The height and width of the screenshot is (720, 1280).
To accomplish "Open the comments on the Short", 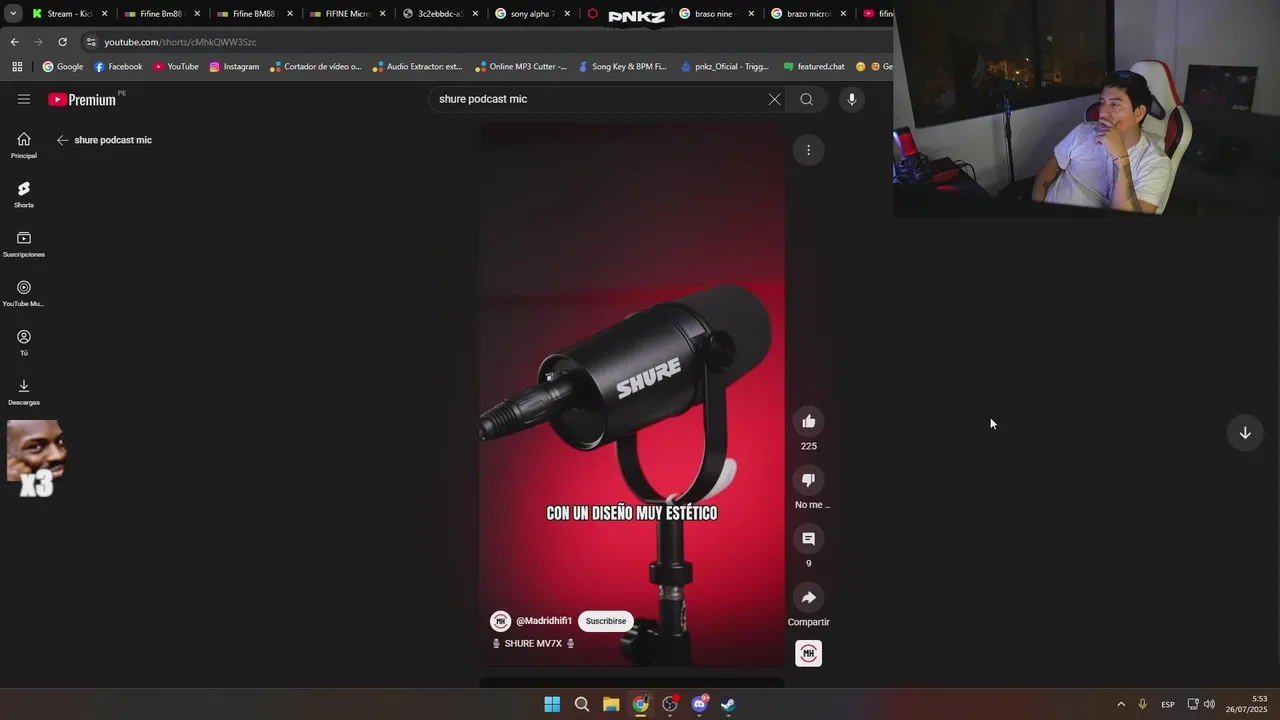I will [809, 539].
